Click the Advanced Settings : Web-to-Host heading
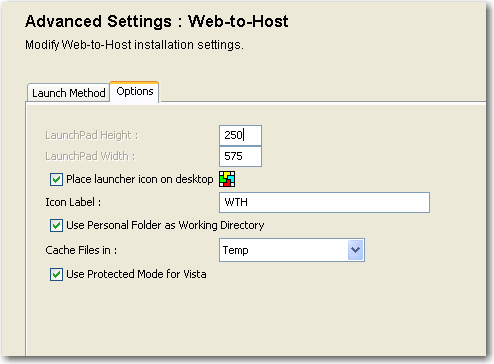 157,22
